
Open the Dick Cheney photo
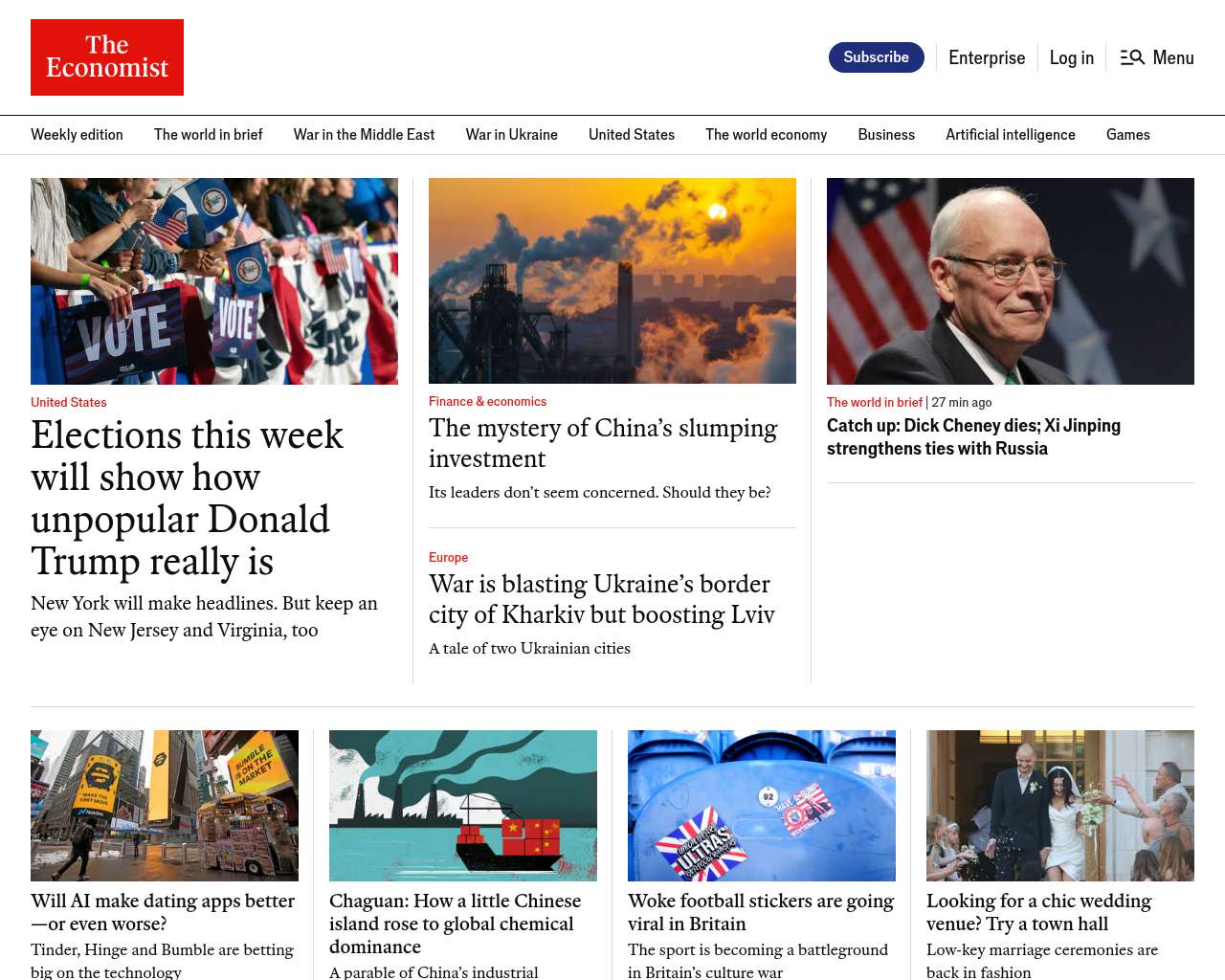pyautogui.click(x=1011, y=281)
